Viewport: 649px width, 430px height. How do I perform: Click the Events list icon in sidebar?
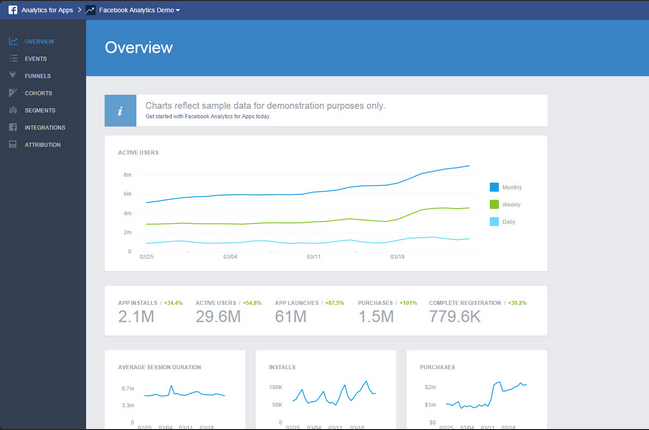(x=12, y=59)
